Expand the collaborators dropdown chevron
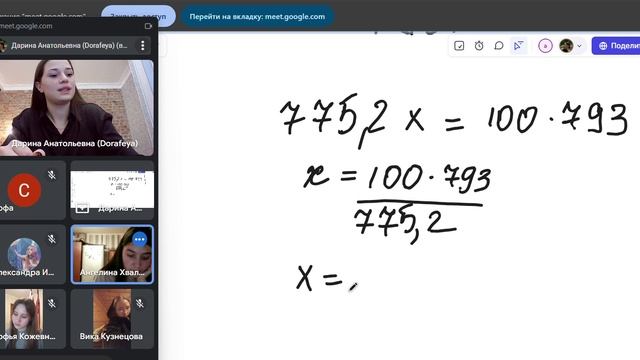Image resolution: width=640 pixels, height=360 pixels. click(579, 46)
